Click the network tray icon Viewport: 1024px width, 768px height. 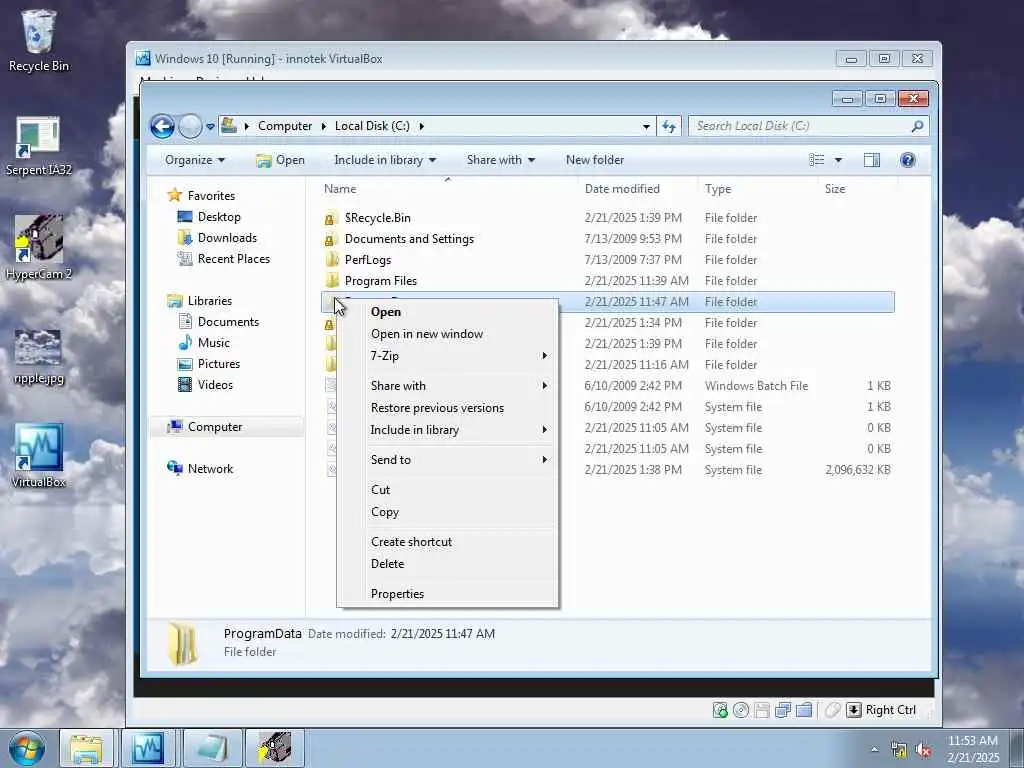(x=899, y=750)
